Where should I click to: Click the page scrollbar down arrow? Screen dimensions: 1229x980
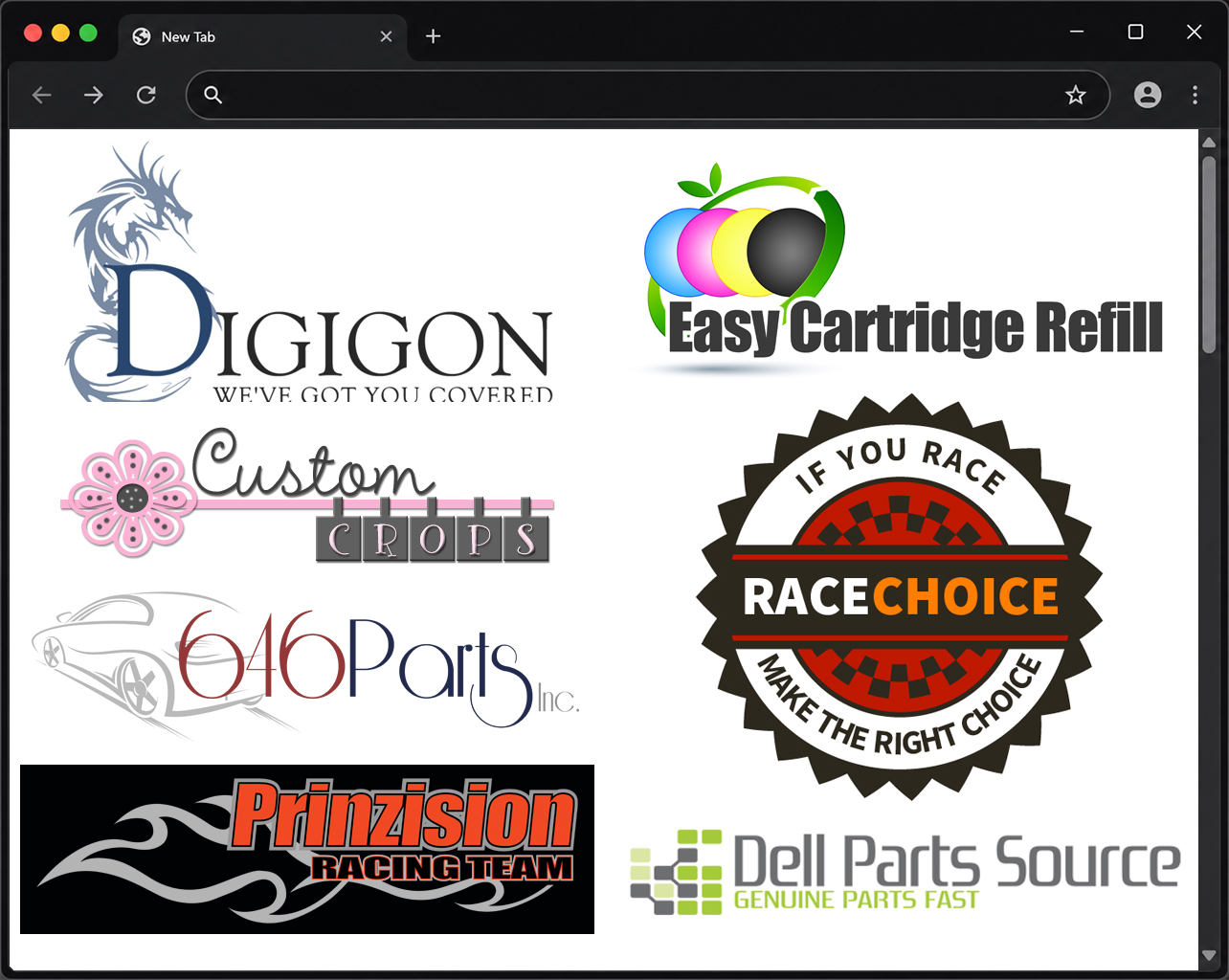pyautogui.click(x=1209, y=956)
